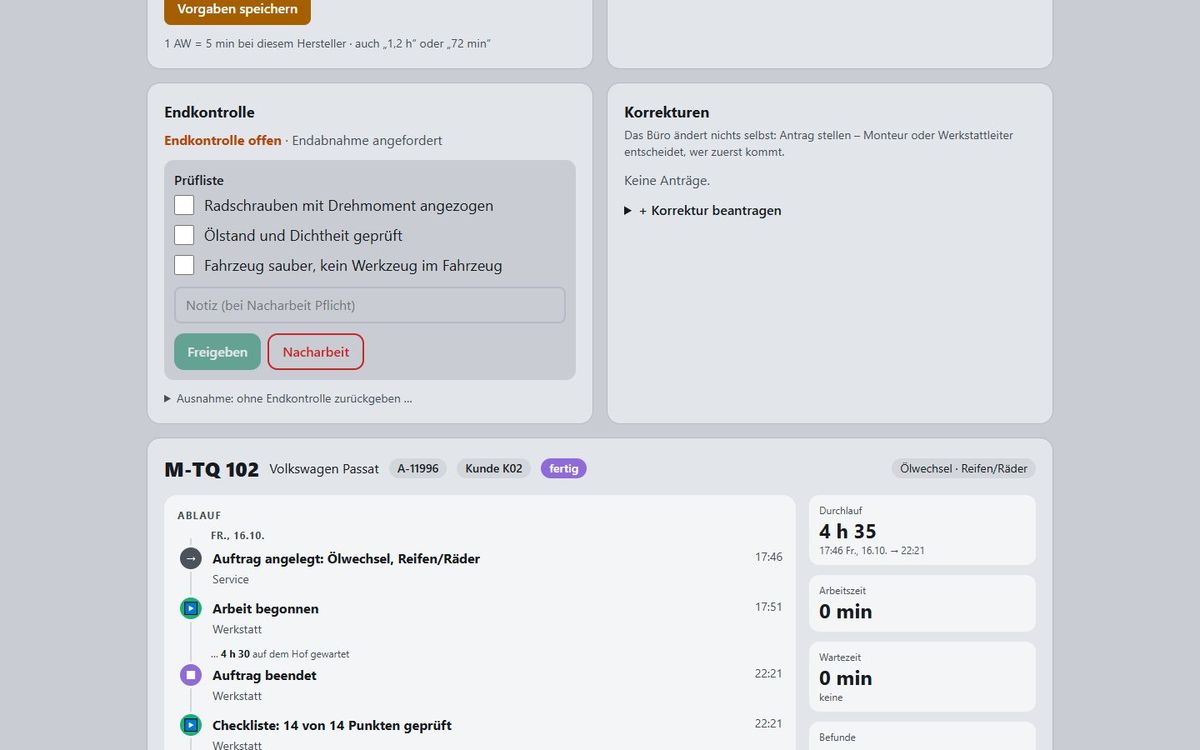Click the Keine Anträge text

[667, 181]
